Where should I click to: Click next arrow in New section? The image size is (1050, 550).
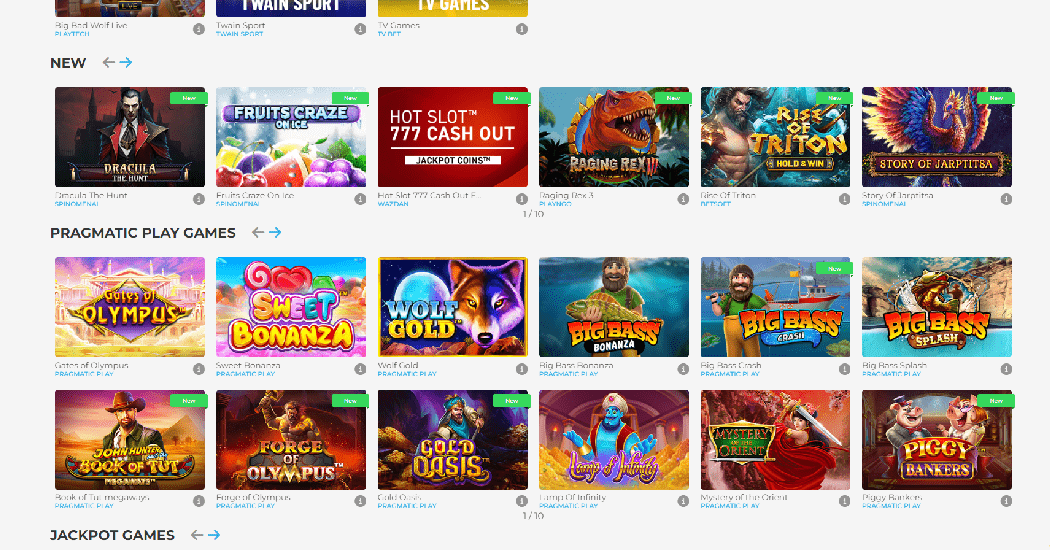(126, 63)
